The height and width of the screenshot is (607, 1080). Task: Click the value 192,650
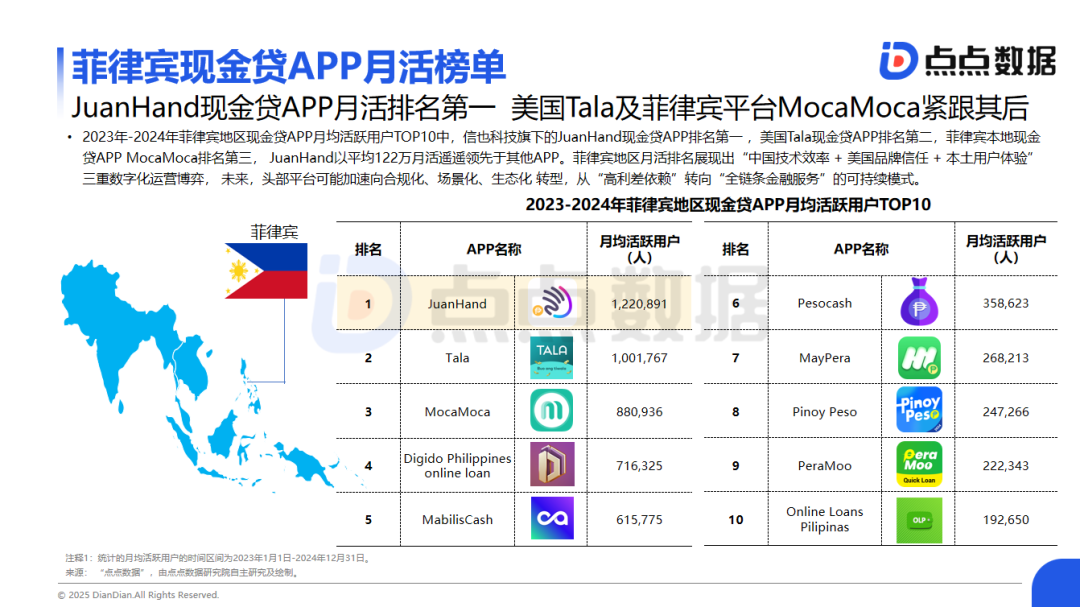1006,519
